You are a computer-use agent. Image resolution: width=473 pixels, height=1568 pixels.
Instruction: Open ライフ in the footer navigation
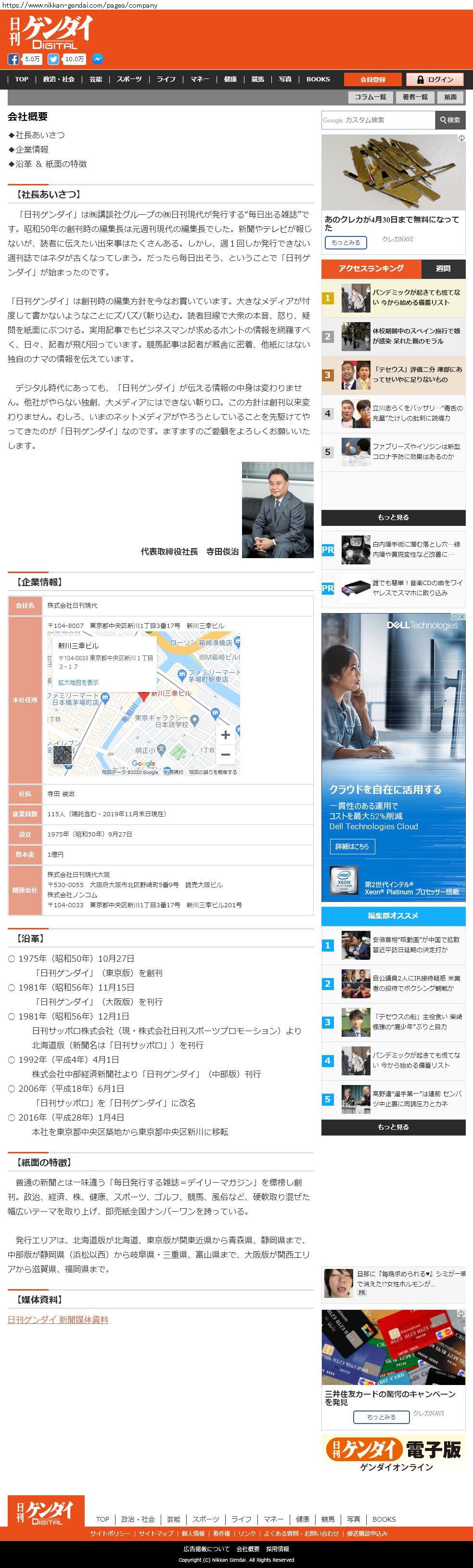242,1519
